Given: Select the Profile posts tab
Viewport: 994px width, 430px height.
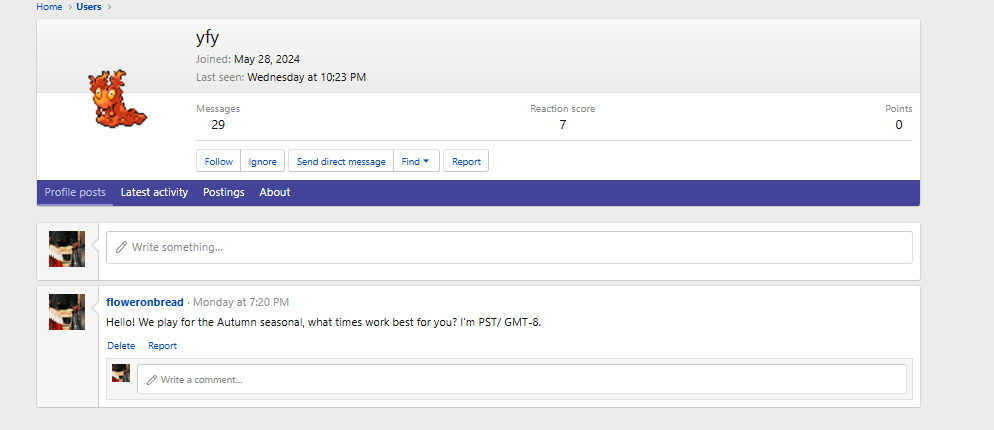Looking at the screenshot, I should pyautogui.click(x=75, y=192).
